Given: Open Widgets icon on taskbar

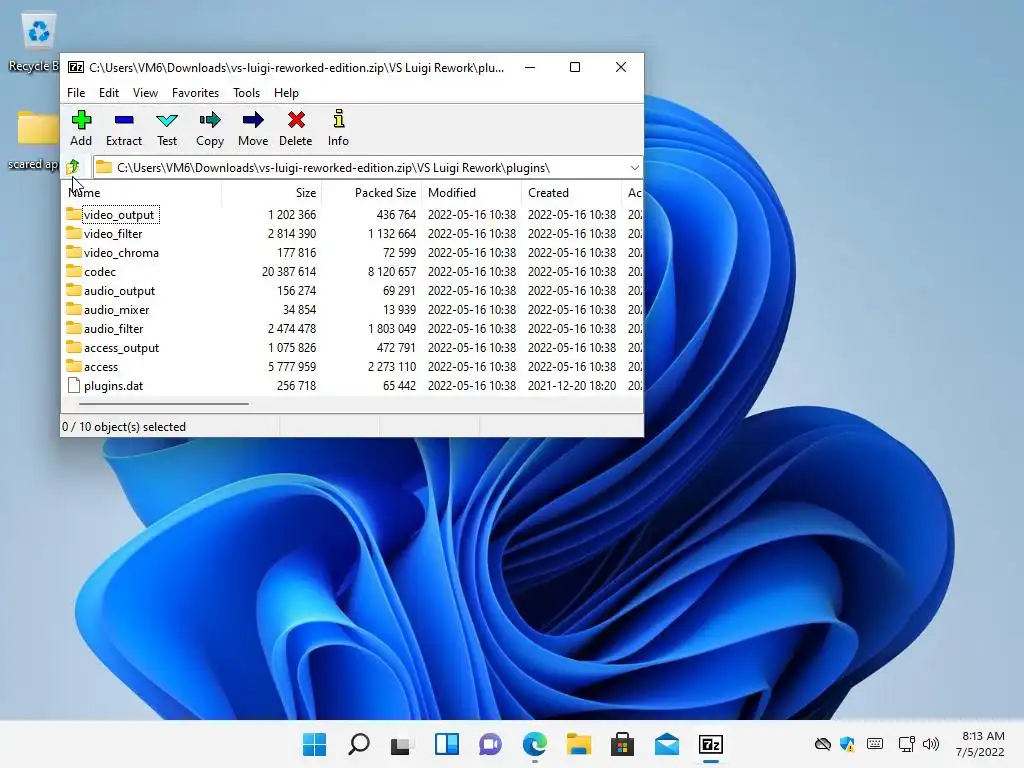Looking at the screenshot, I should [447, 744].
